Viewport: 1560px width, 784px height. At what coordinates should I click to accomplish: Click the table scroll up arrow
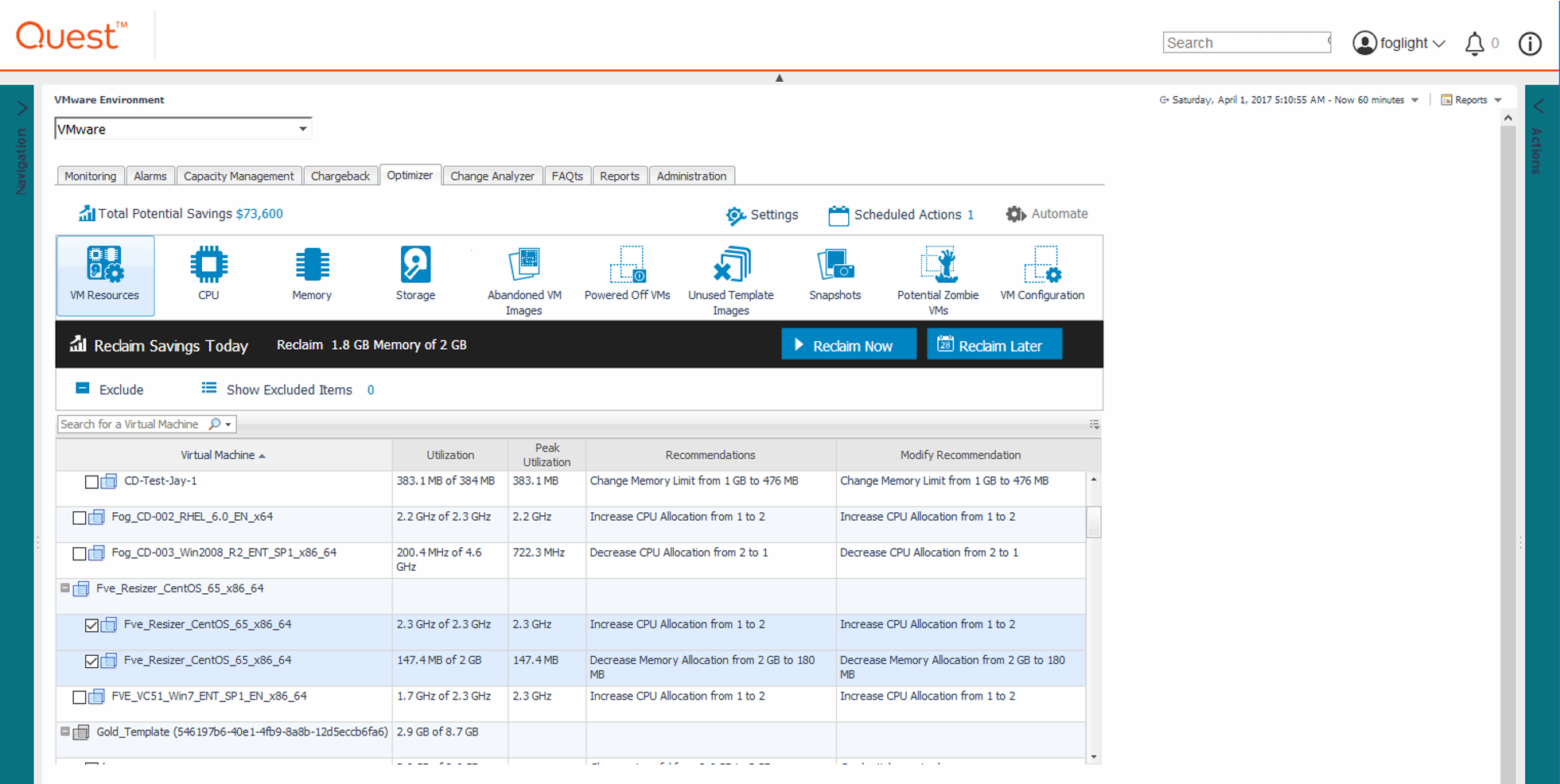coord(1094,479)
